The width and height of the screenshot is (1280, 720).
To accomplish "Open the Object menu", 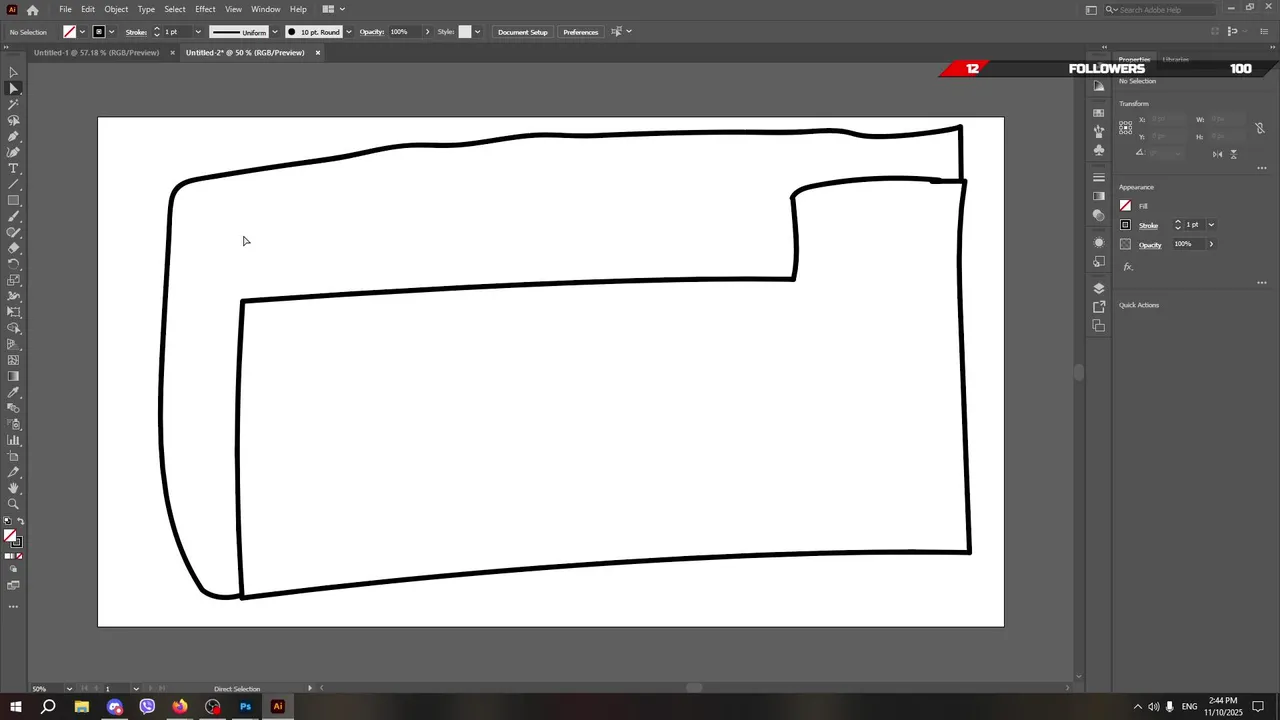I will click(x=116, y=10).
